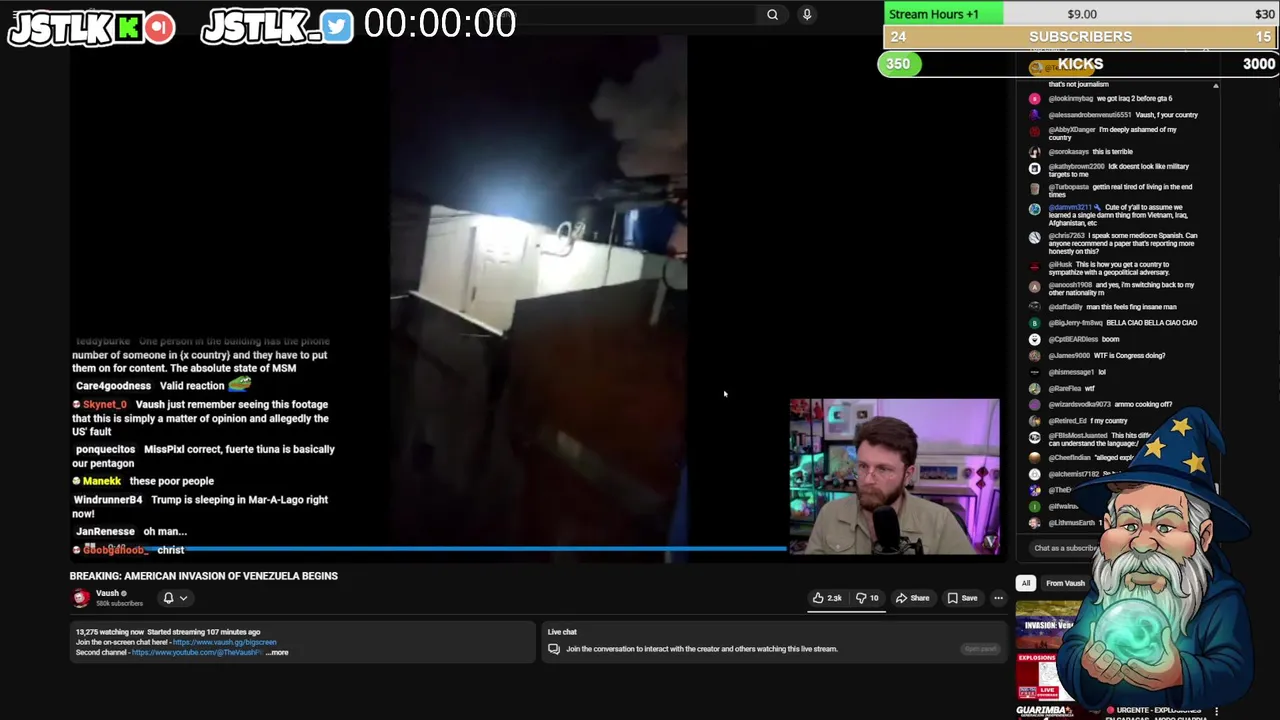
Task: Click the video title text
Action: 204,576
